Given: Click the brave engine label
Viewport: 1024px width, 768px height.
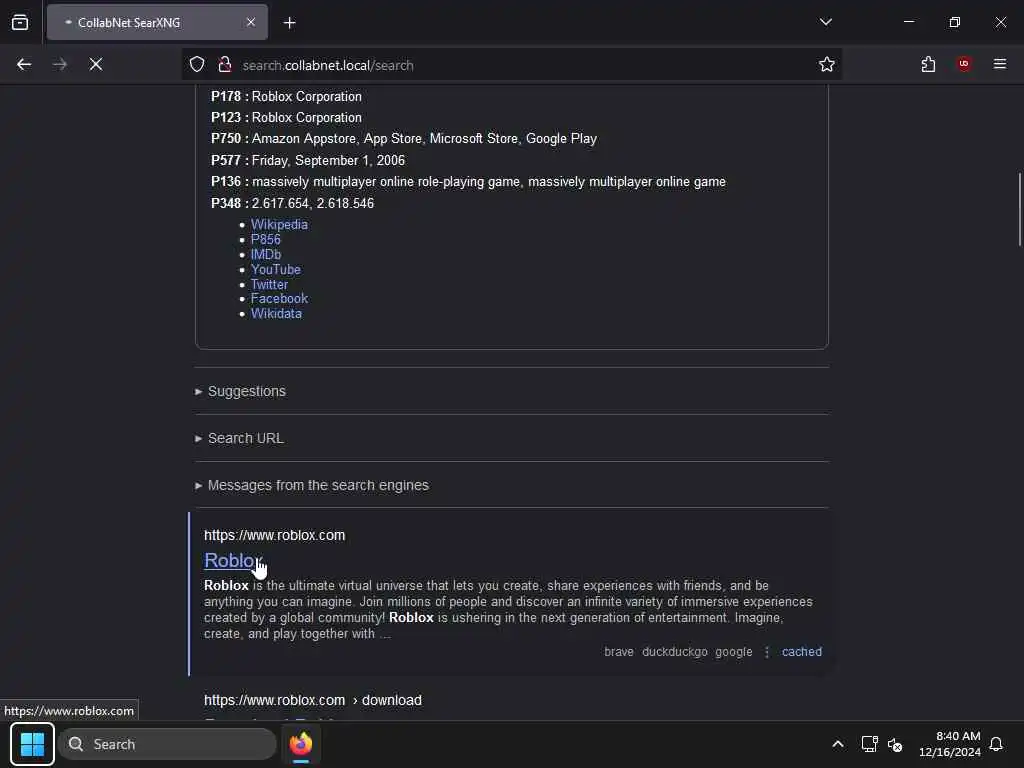Looking at the screenshot, I should click(x=618, y=652).
